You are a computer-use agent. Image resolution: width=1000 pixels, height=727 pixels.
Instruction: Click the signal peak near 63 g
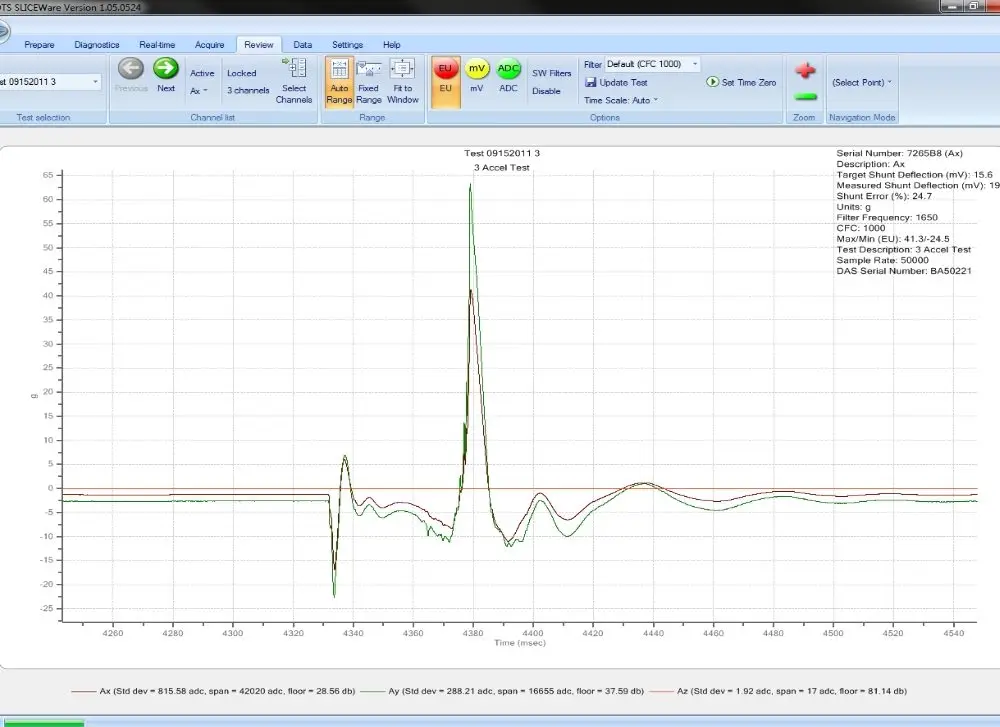pyautogui.click(x=471, y=185)
